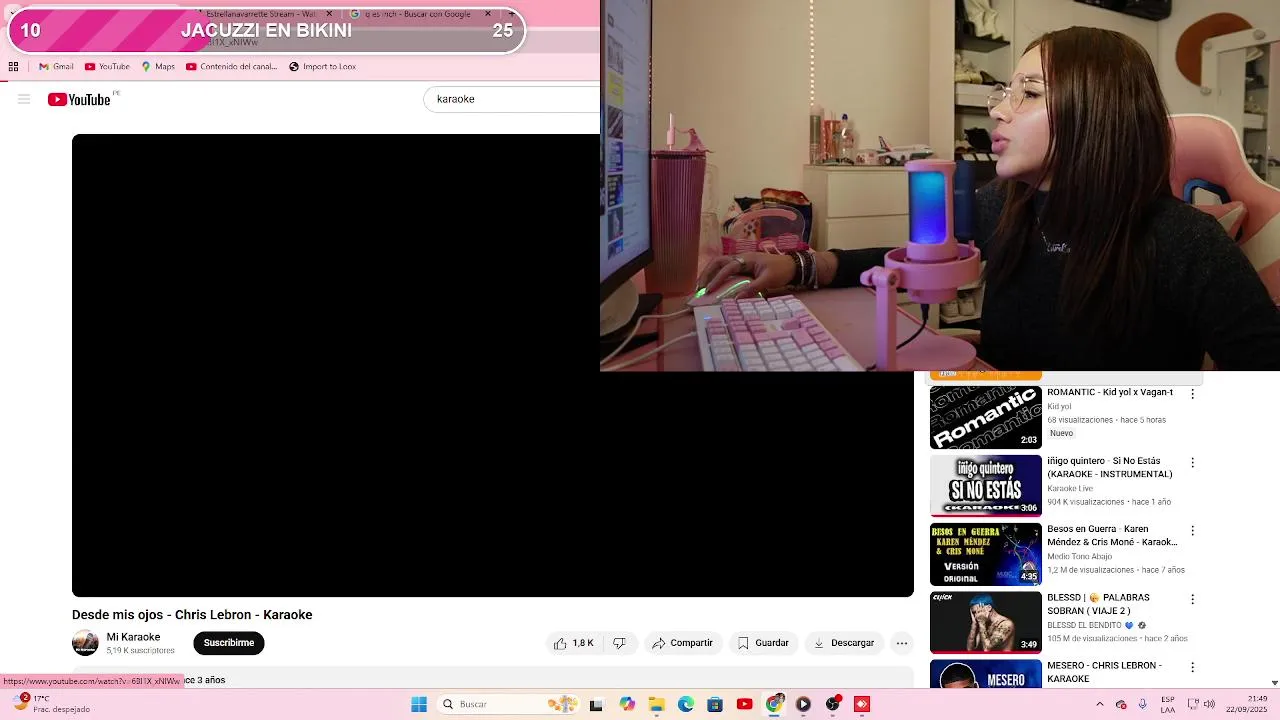This screenshot has width=1280, height=720.
Task: Open Task View from the taskbar
Action: pyautogui.click(x=597, y=704)
